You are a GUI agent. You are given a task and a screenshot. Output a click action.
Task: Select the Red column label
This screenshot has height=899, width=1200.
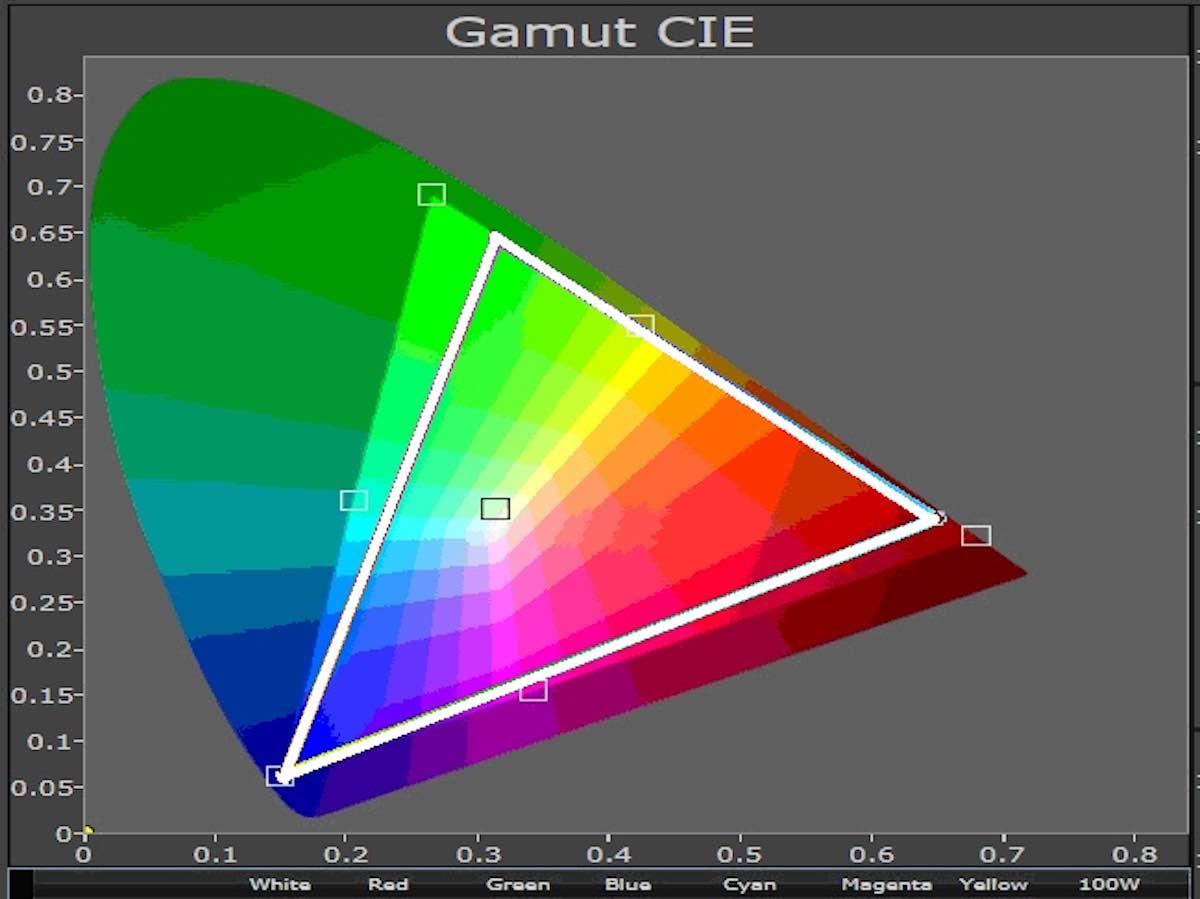pos(387,884)
